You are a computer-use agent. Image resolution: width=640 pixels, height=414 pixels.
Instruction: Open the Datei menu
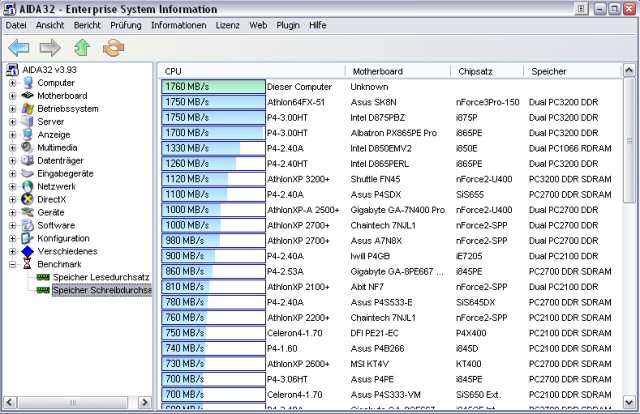[x=16, y=25]
